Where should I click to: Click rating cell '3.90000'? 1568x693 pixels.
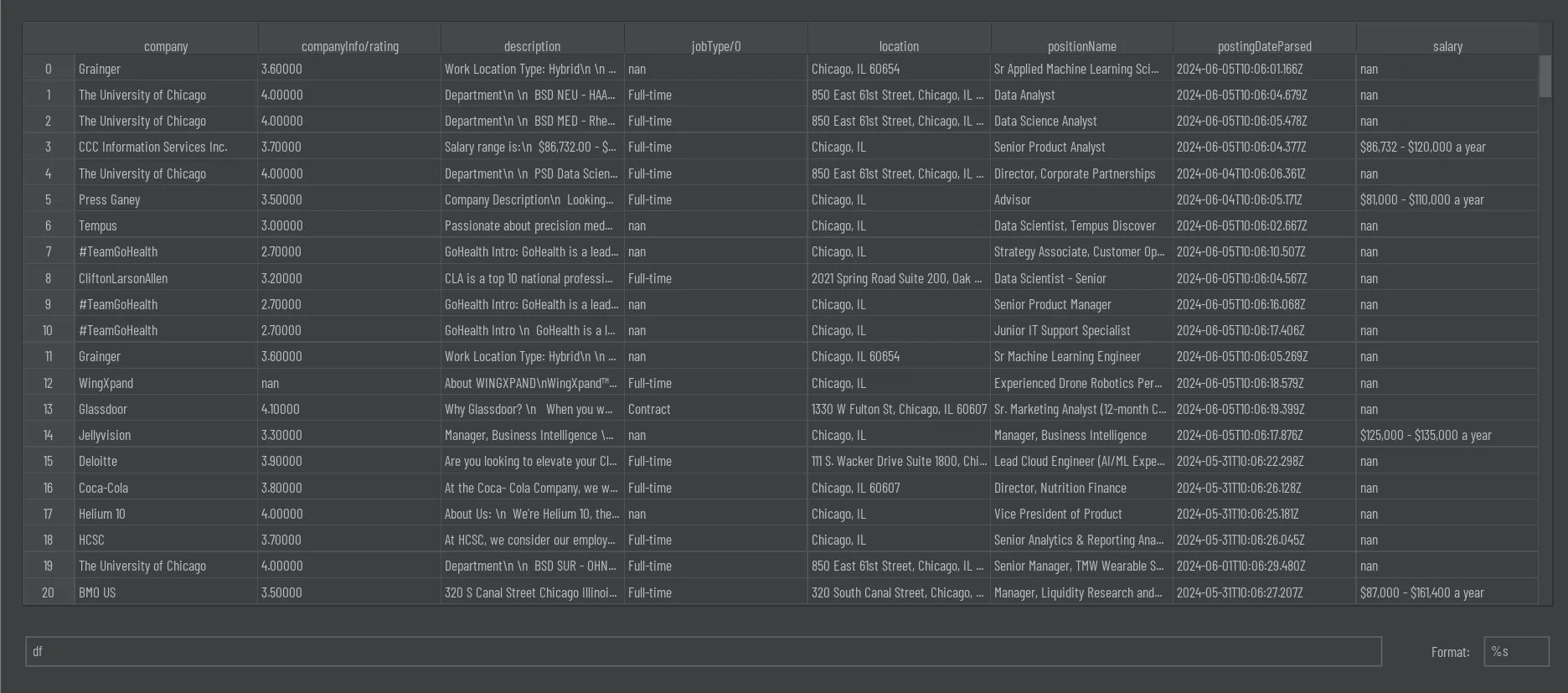[x=349, y=461]
